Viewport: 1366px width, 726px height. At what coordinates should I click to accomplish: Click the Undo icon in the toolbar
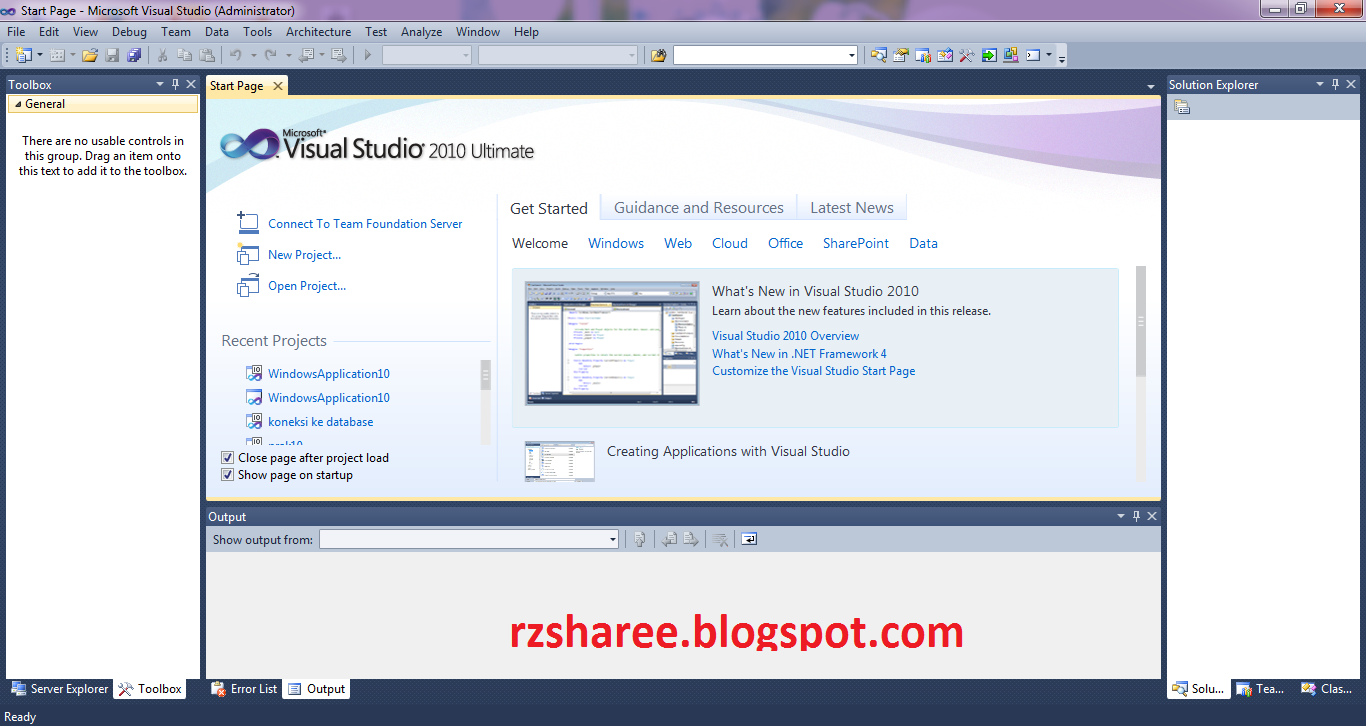point(237,55)
